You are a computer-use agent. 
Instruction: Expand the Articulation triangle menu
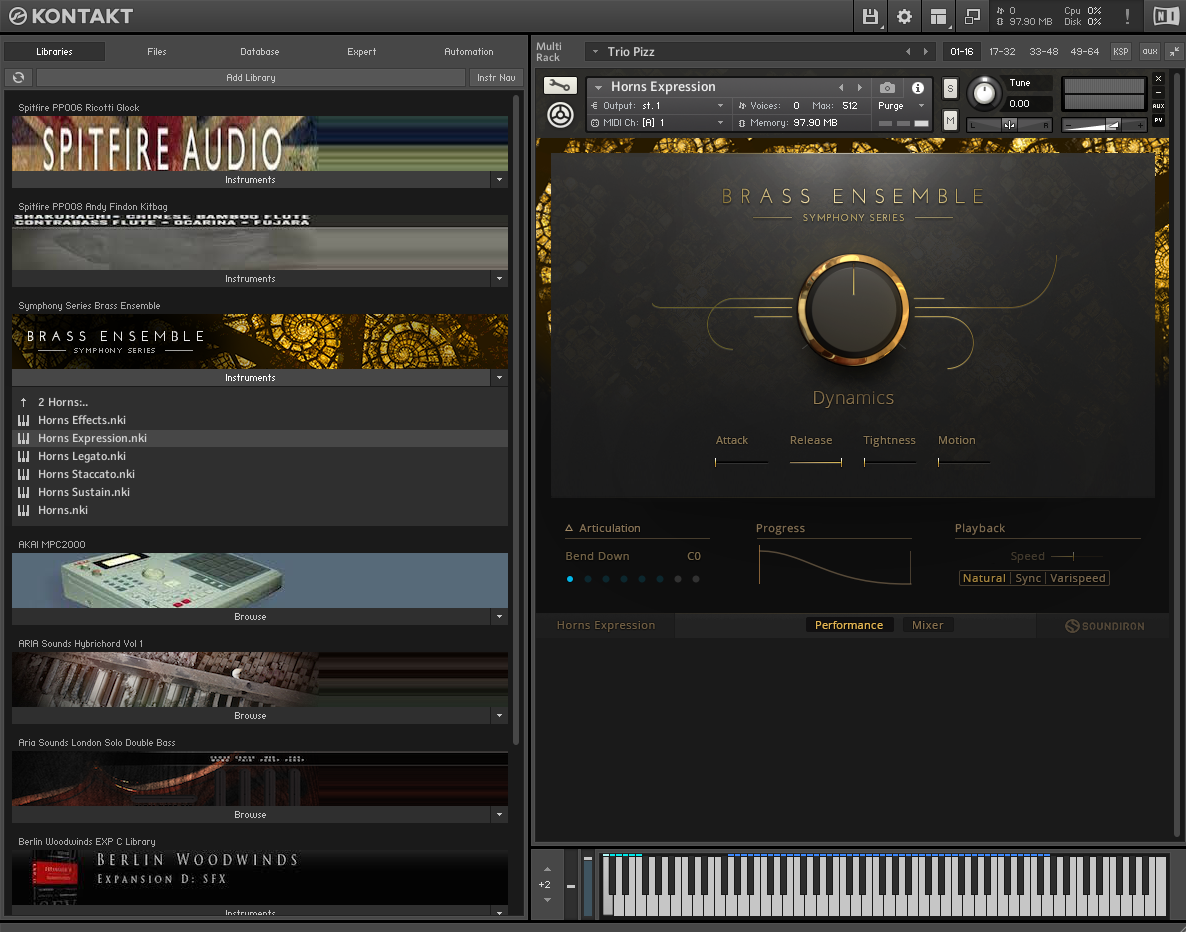click(569, 528)
